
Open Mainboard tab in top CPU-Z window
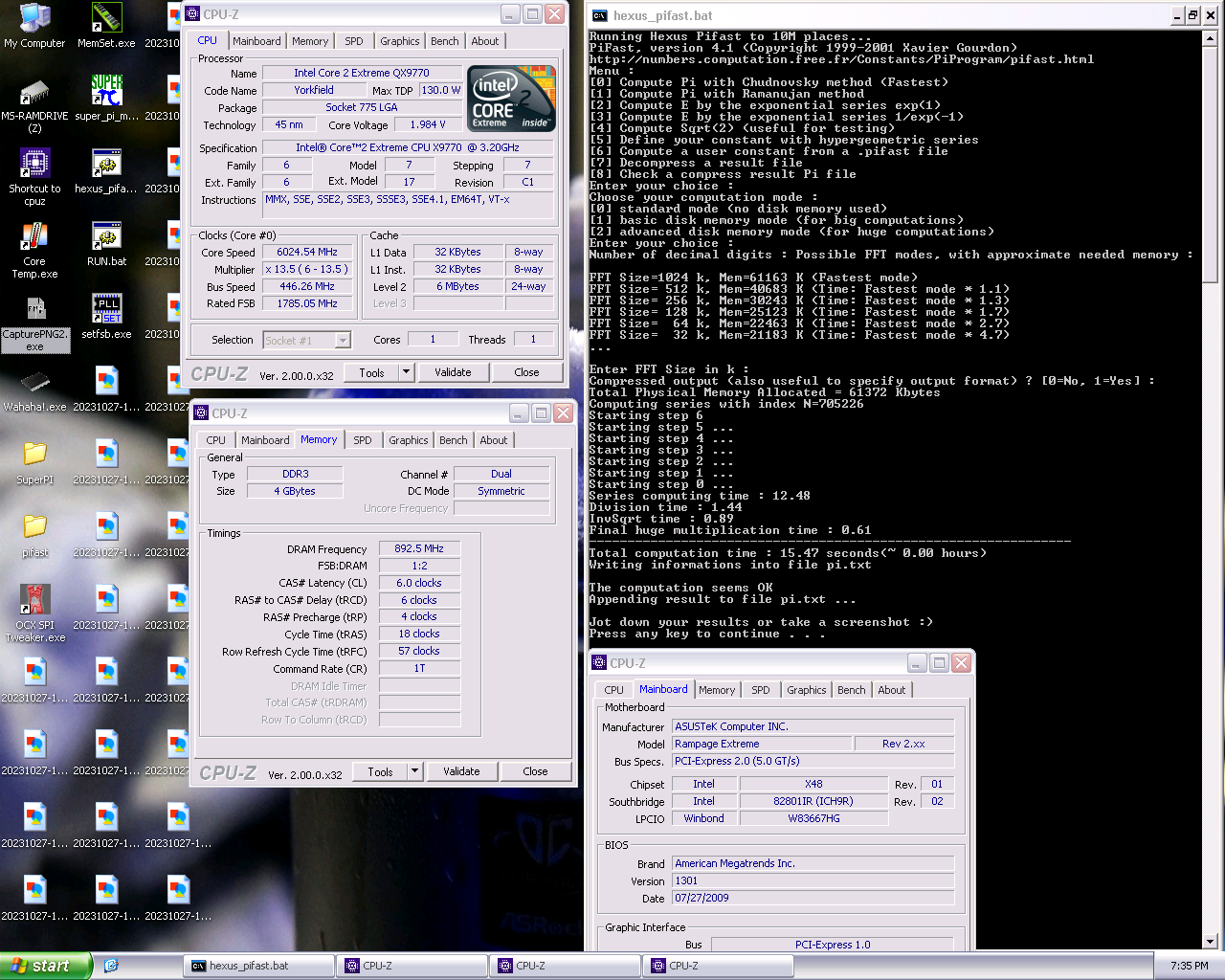pyautogui.click(x=256, y=41)
